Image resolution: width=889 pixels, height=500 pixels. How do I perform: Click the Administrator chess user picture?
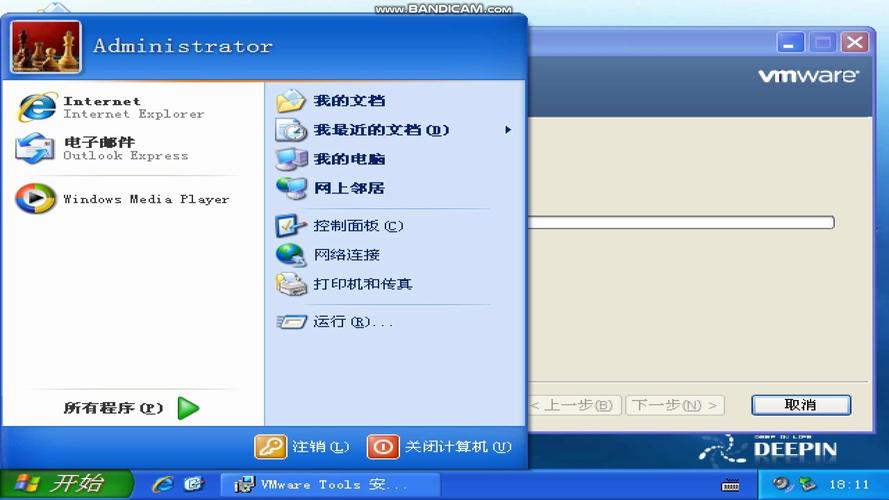click(45, 47)
